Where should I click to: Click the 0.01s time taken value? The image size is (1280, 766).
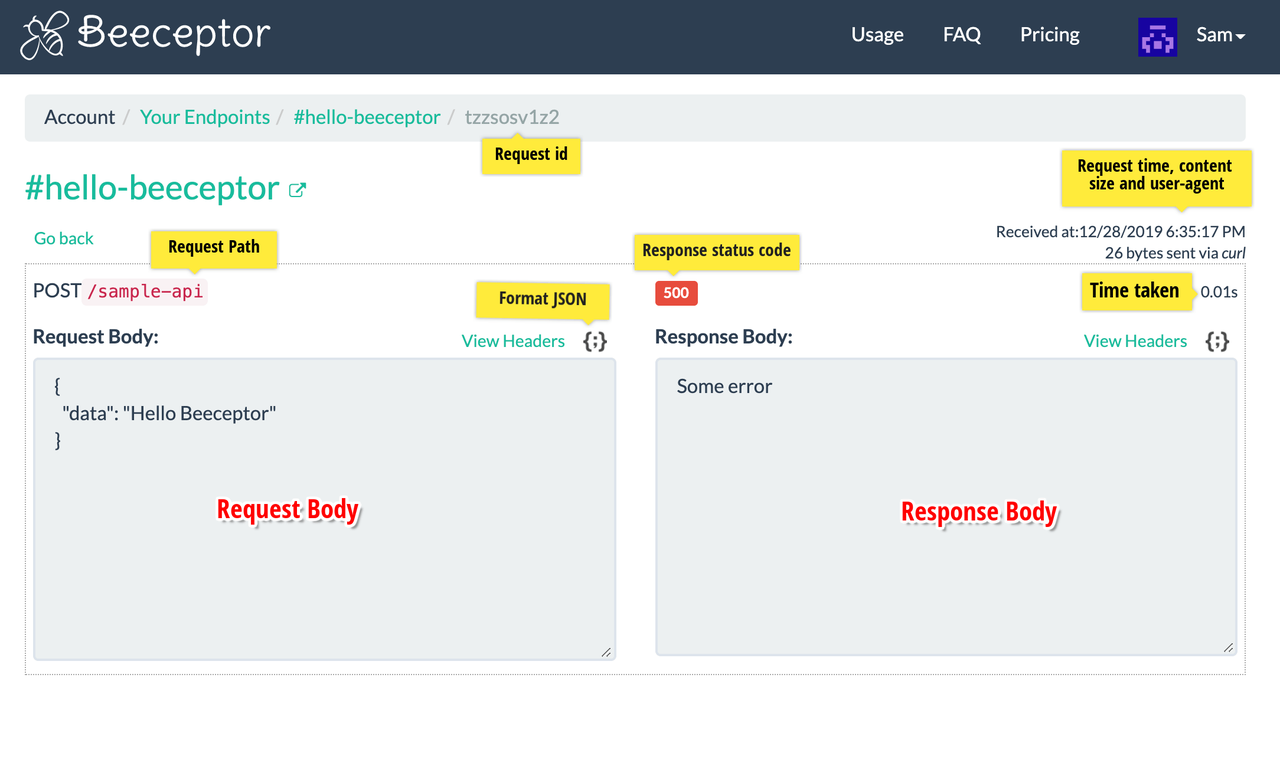click(x=1219, y=292)
